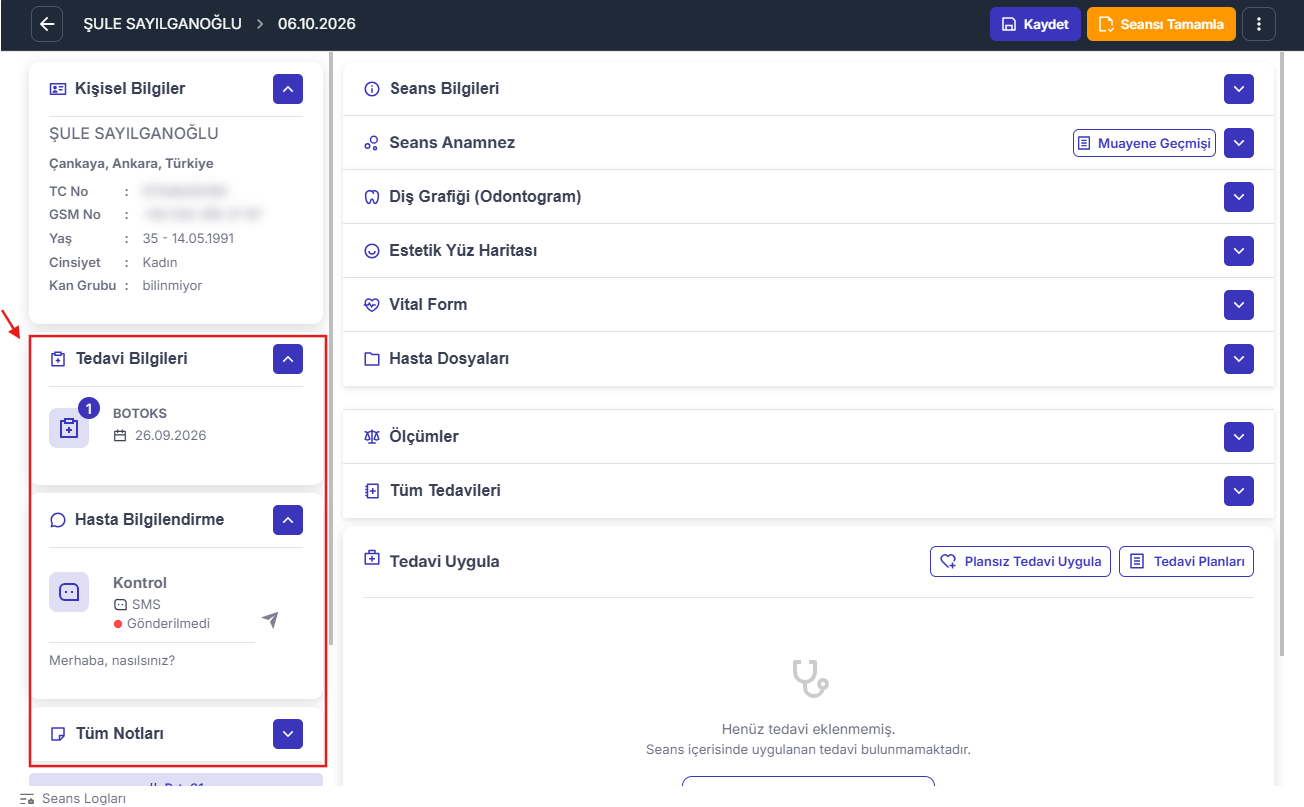Collapse the Tedavi Bilgileri panel
1304x807 pixels.
coord(288,359)
